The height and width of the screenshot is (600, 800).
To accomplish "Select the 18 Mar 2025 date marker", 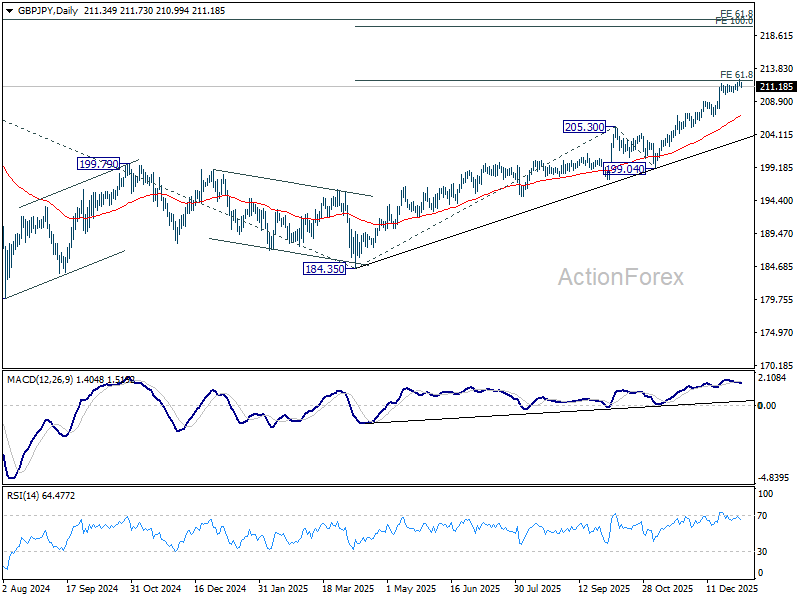I will [348, 590].
